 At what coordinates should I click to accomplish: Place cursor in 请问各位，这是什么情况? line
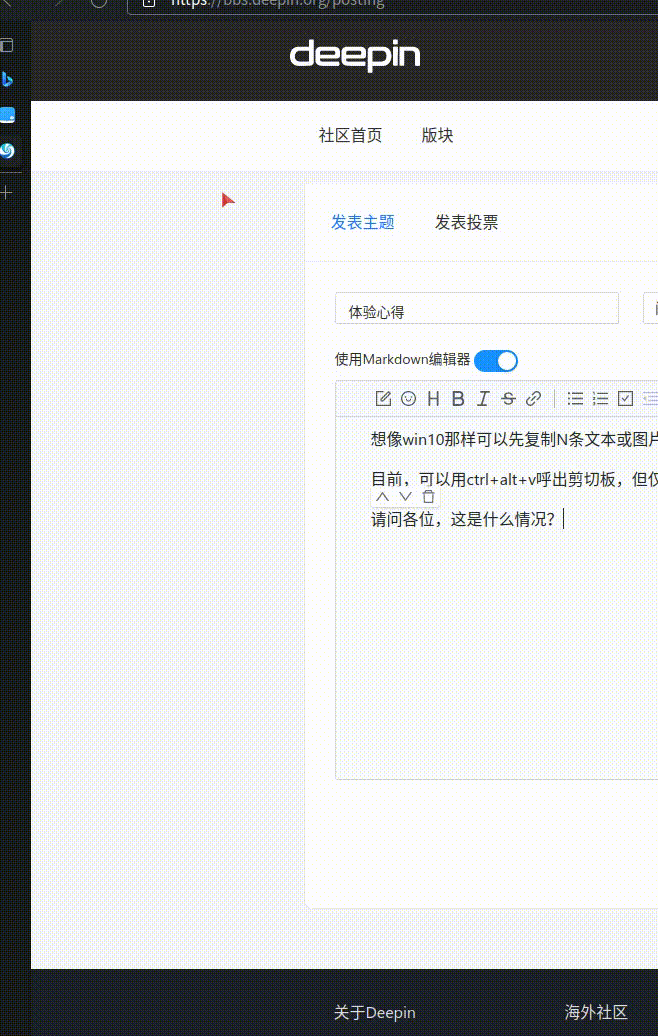pos(463,519)
